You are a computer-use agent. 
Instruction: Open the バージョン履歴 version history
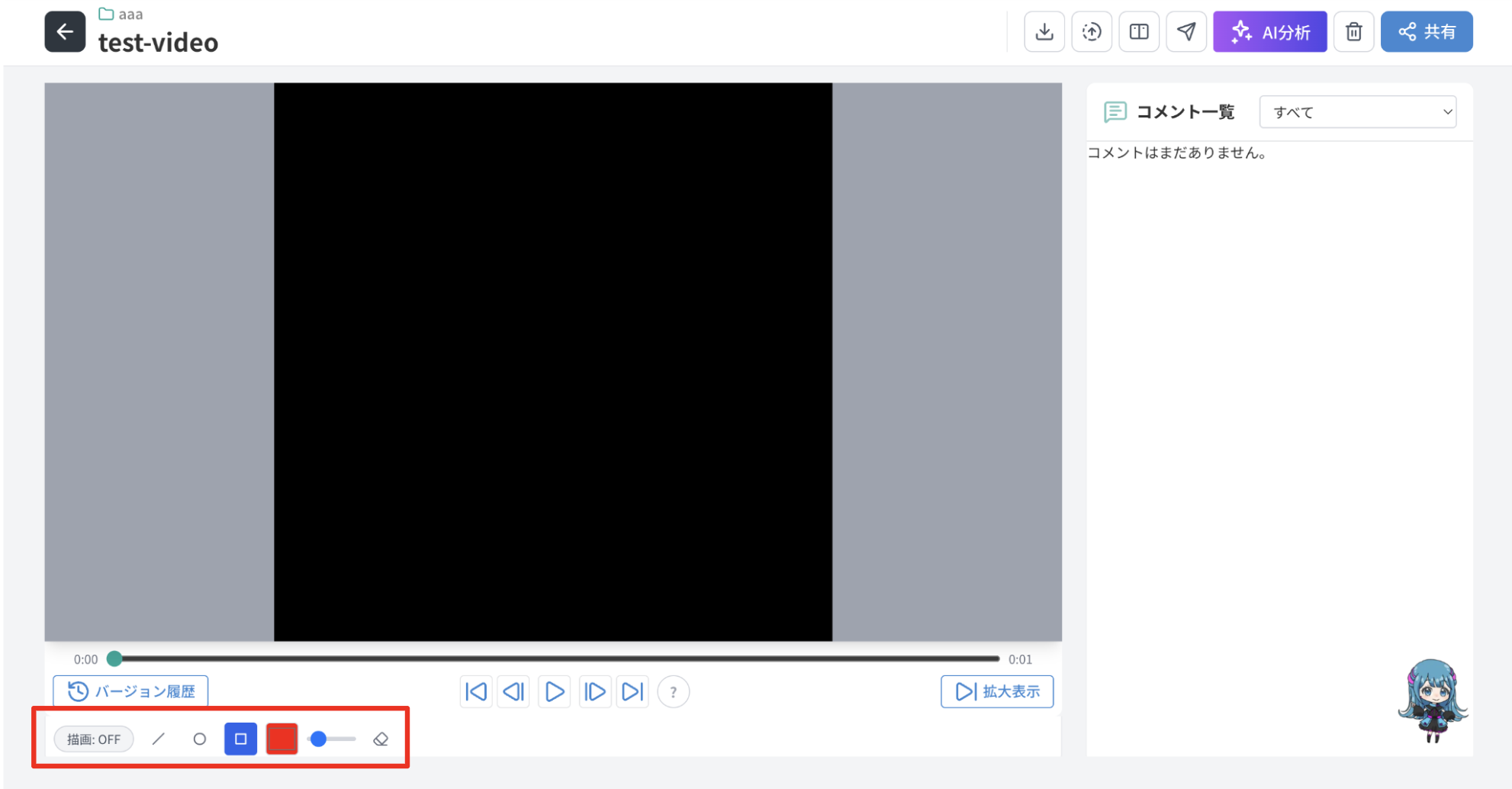pos(130,691)
